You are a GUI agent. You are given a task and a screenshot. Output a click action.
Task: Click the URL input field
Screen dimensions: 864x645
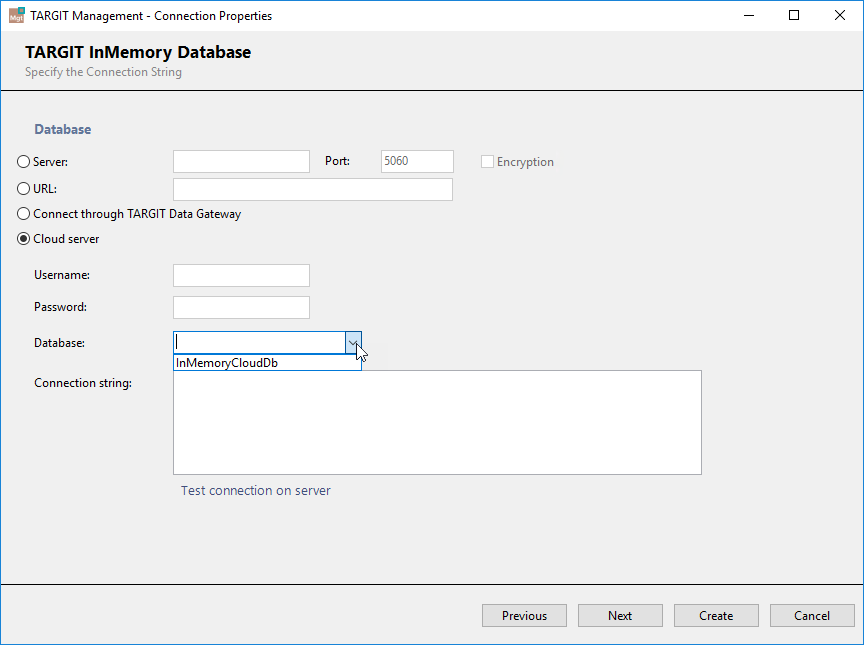pos(313,189)
